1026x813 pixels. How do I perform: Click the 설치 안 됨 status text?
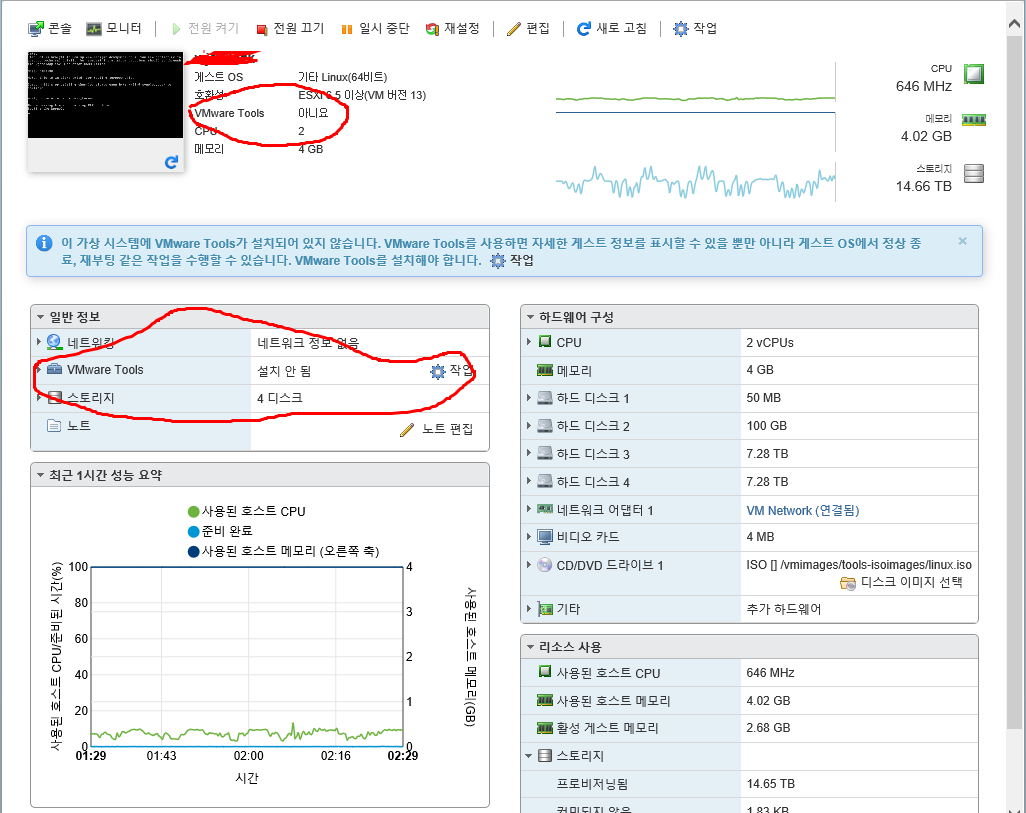284,371
